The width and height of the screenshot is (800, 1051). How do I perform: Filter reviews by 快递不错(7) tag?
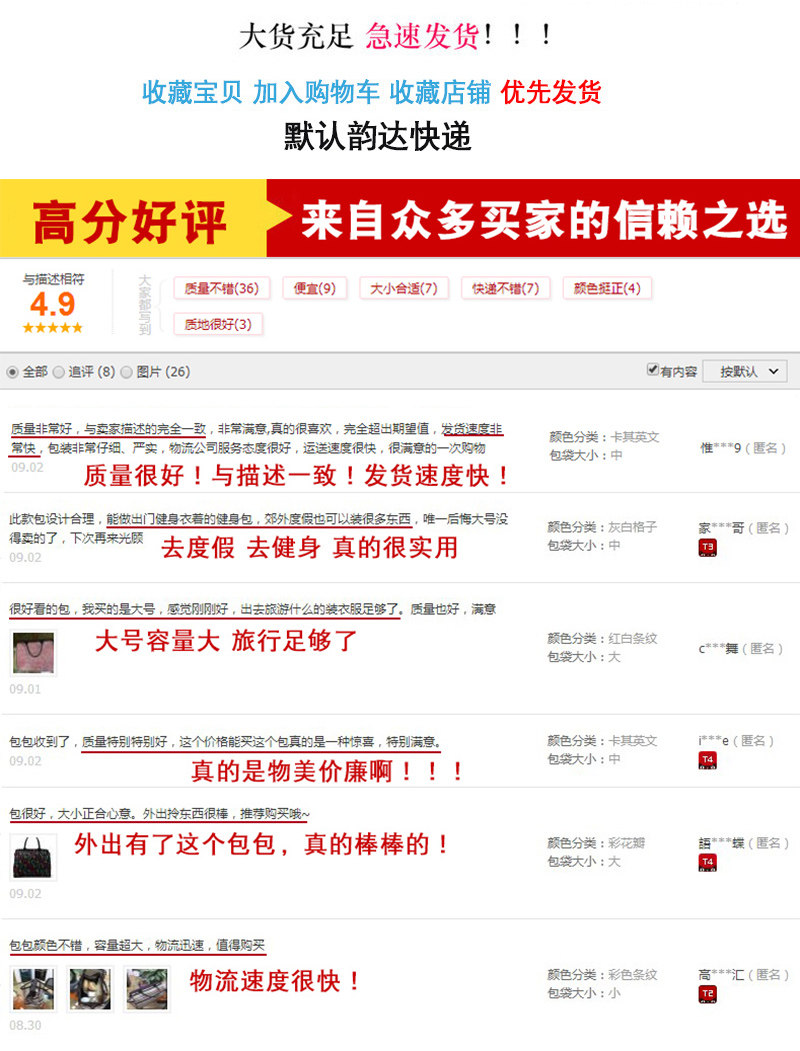[506, 288]
